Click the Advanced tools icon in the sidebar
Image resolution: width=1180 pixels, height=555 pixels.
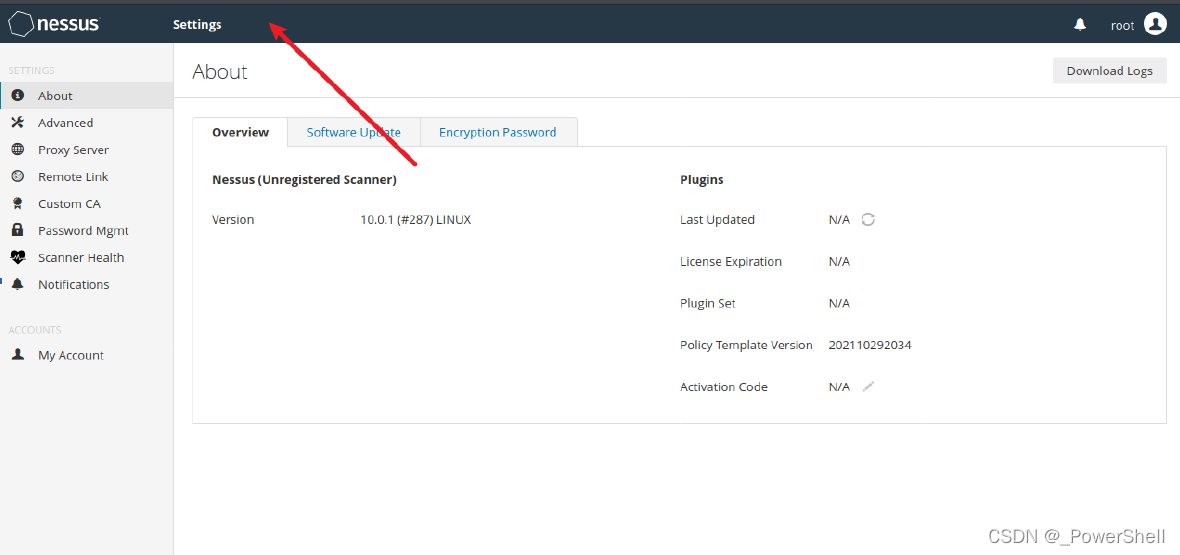[18, 123]
